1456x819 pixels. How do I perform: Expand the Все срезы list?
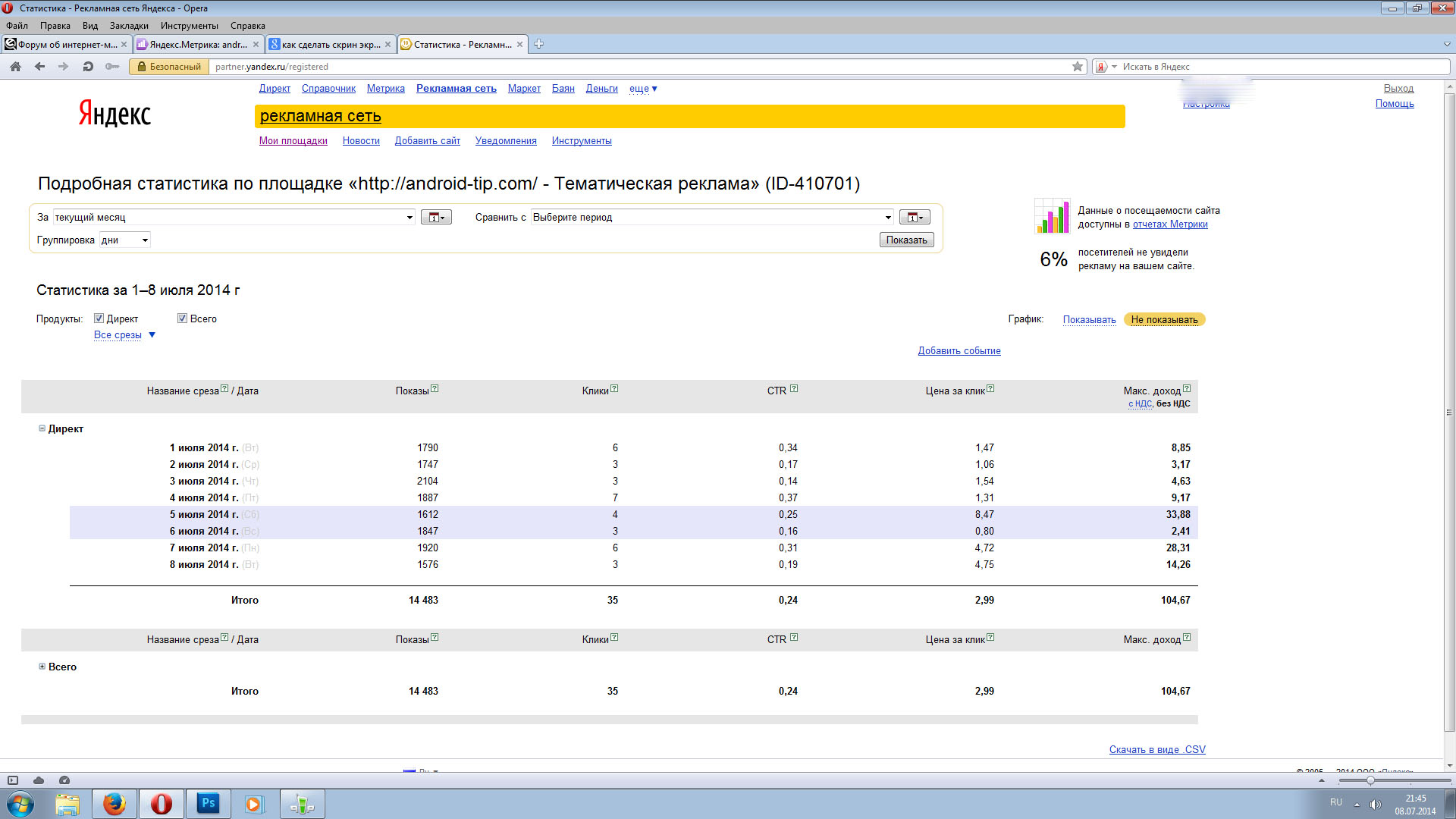(x=124, y=335)
